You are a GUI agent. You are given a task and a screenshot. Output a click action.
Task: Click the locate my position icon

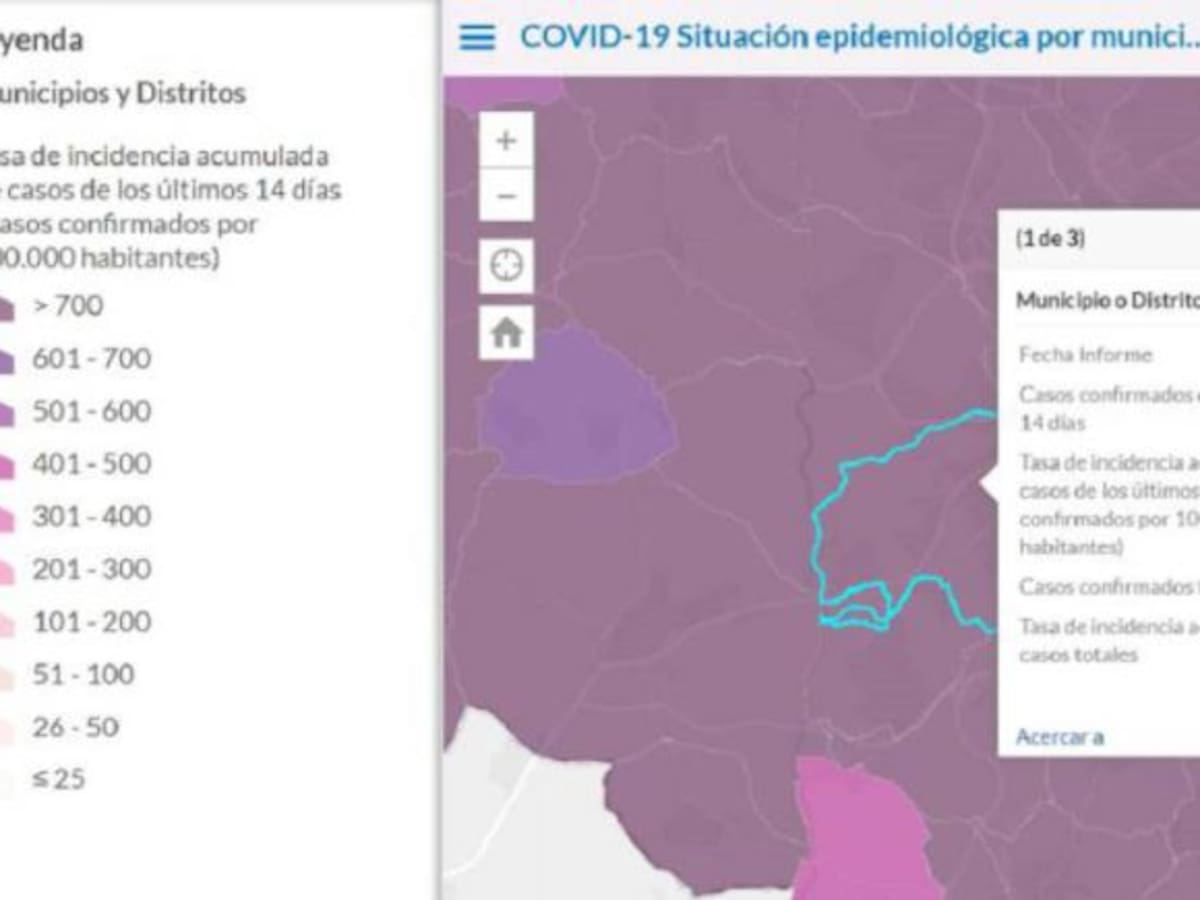[x=506, y=266]
